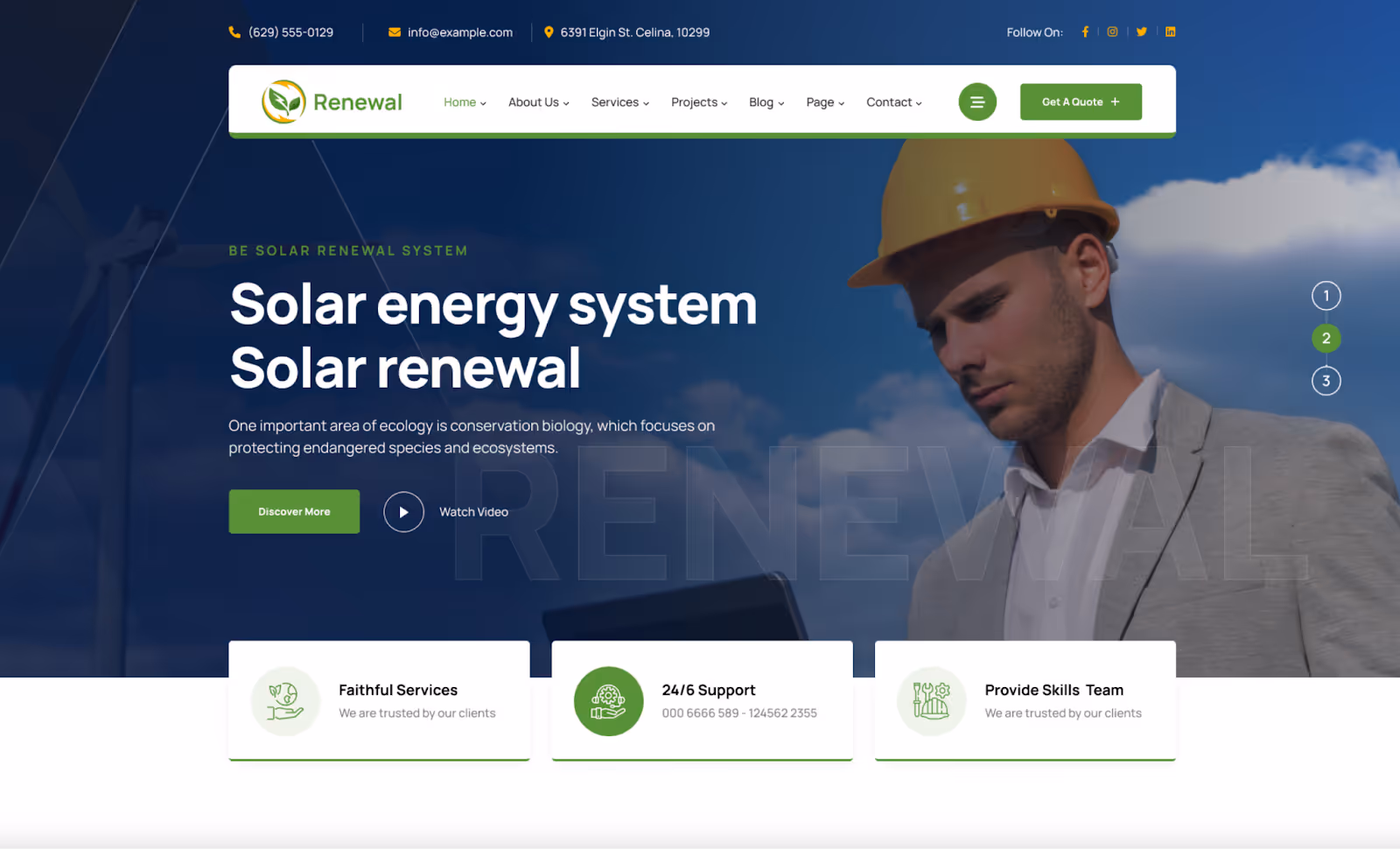Image resolution: width=1400 pixels, height=849 pixels.
Task: Expand the Contact dropdown menu
Action: tap(894, 102)
